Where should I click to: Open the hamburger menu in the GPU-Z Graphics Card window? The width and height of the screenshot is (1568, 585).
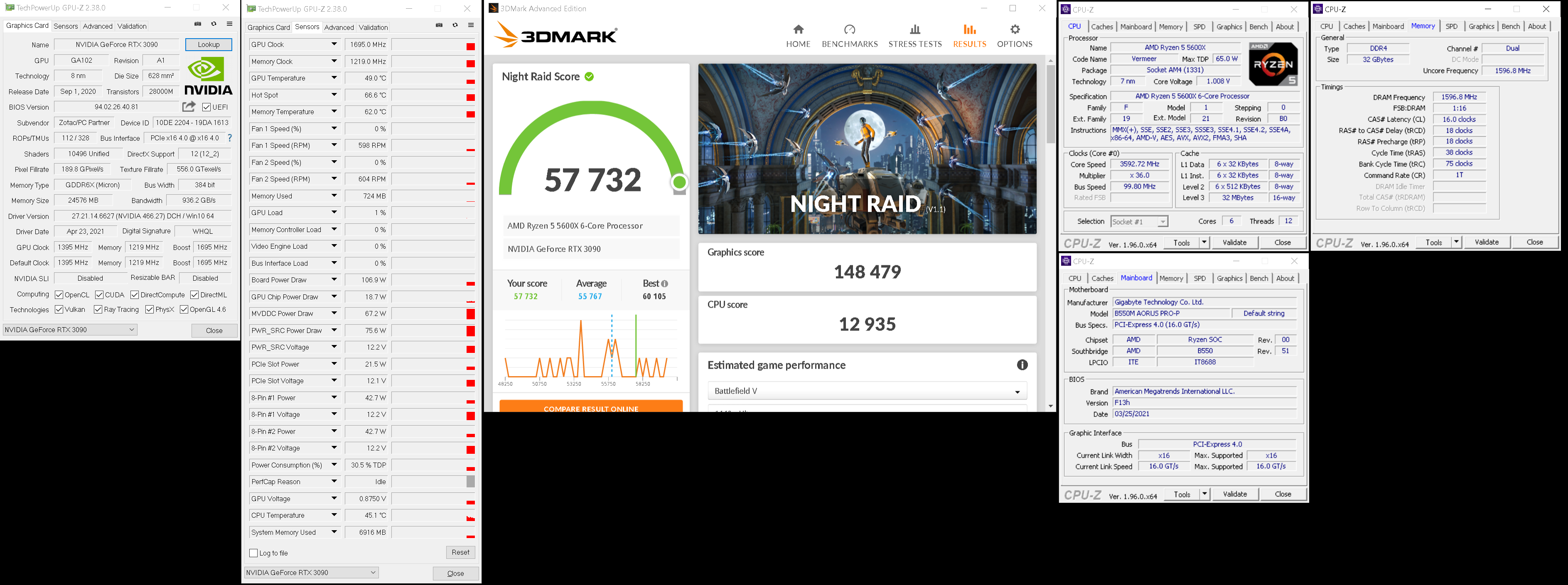[x=229, y=24]
